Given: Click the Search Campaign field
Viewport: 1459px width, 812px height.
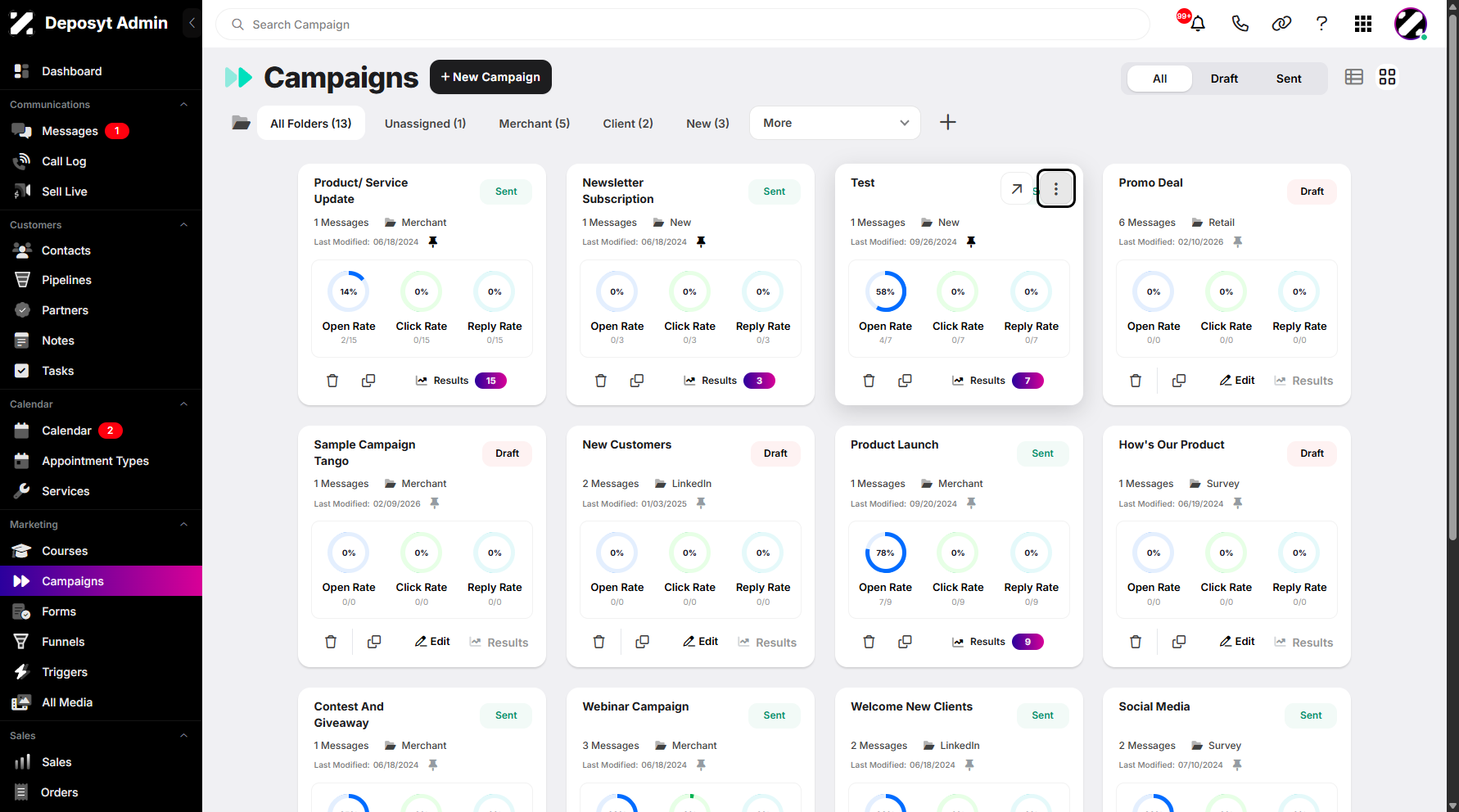Looking at the screenshot, I should coord(683,25).
